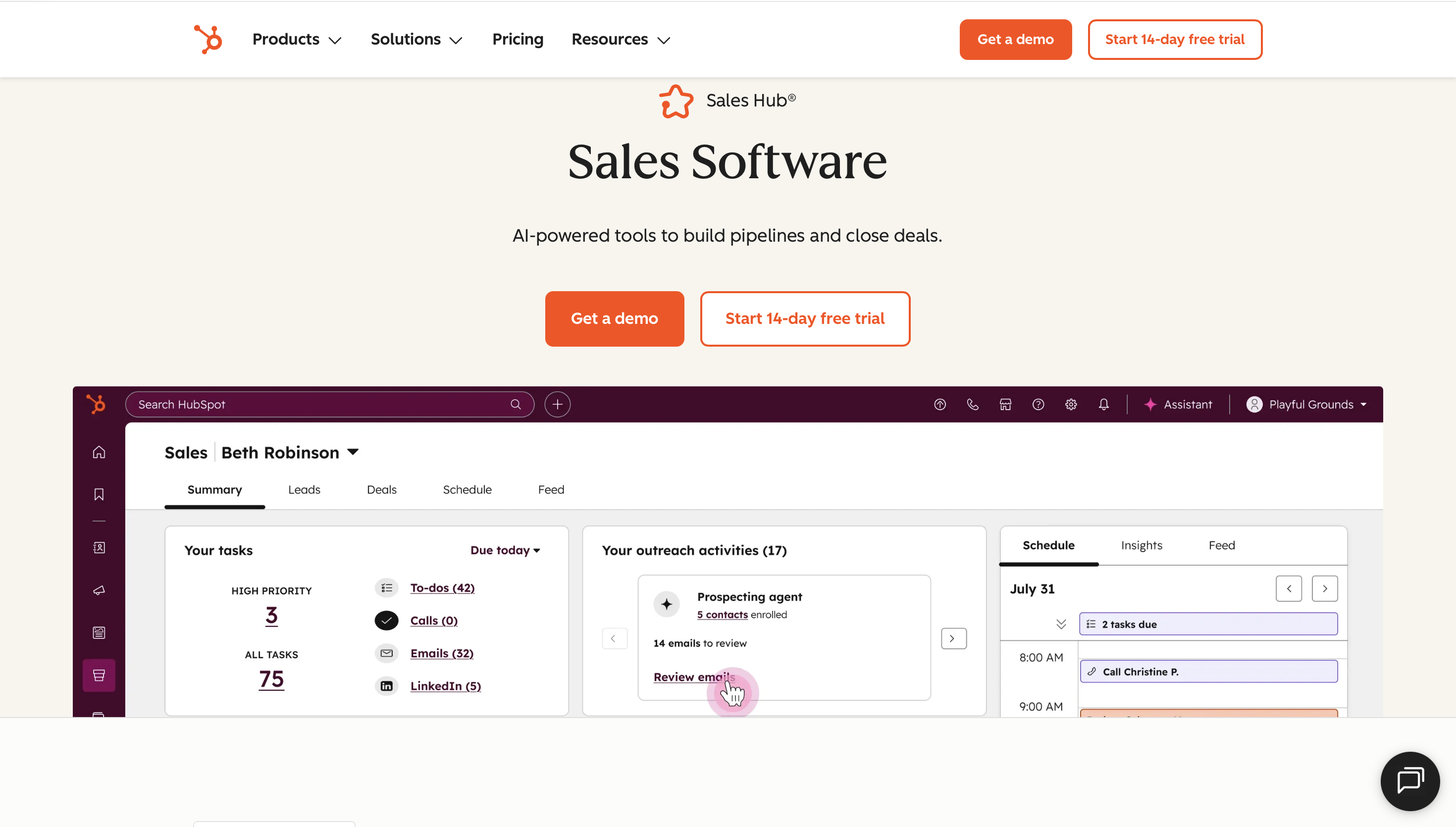The height and width of the screenshot is (827, 1456).
Task: Click the all tasks count 75
Action: click(271, 679)
